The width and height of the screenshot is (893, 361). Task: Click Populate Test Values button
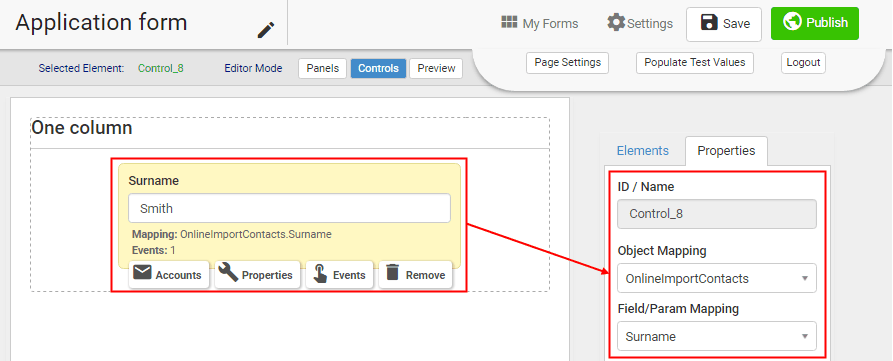click(x=695, y=63)
